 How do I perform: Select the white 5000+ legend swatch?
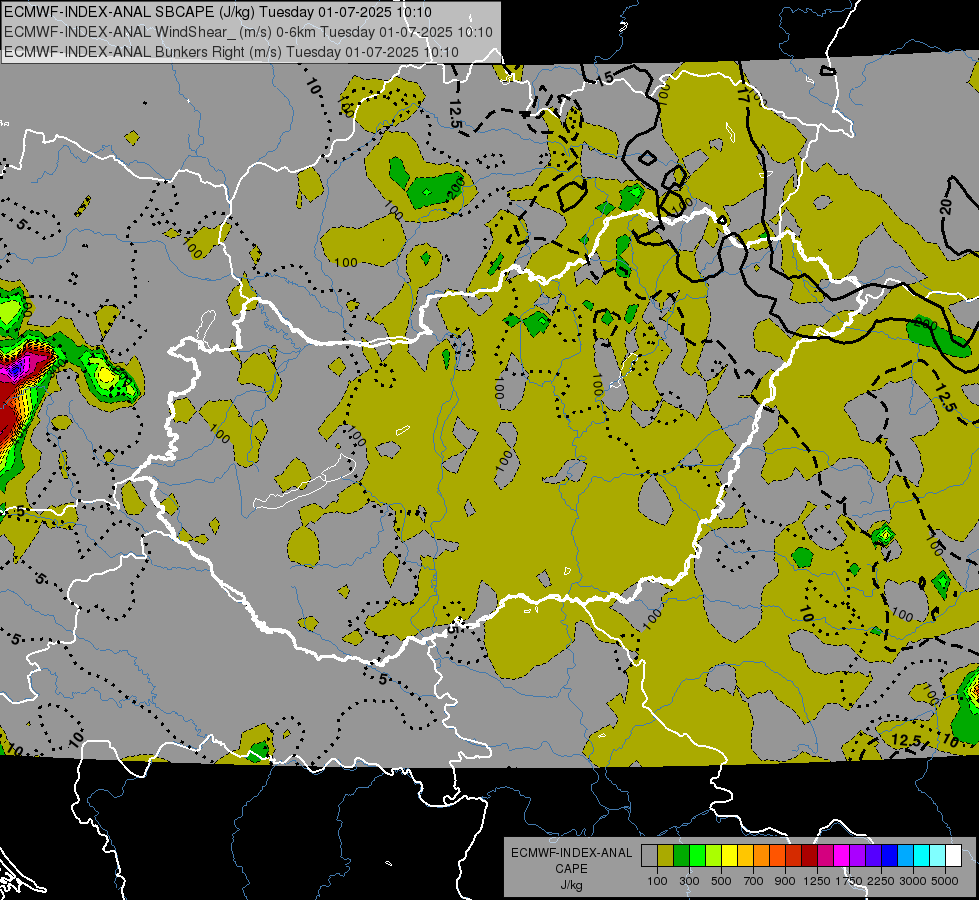pos(953,856)
